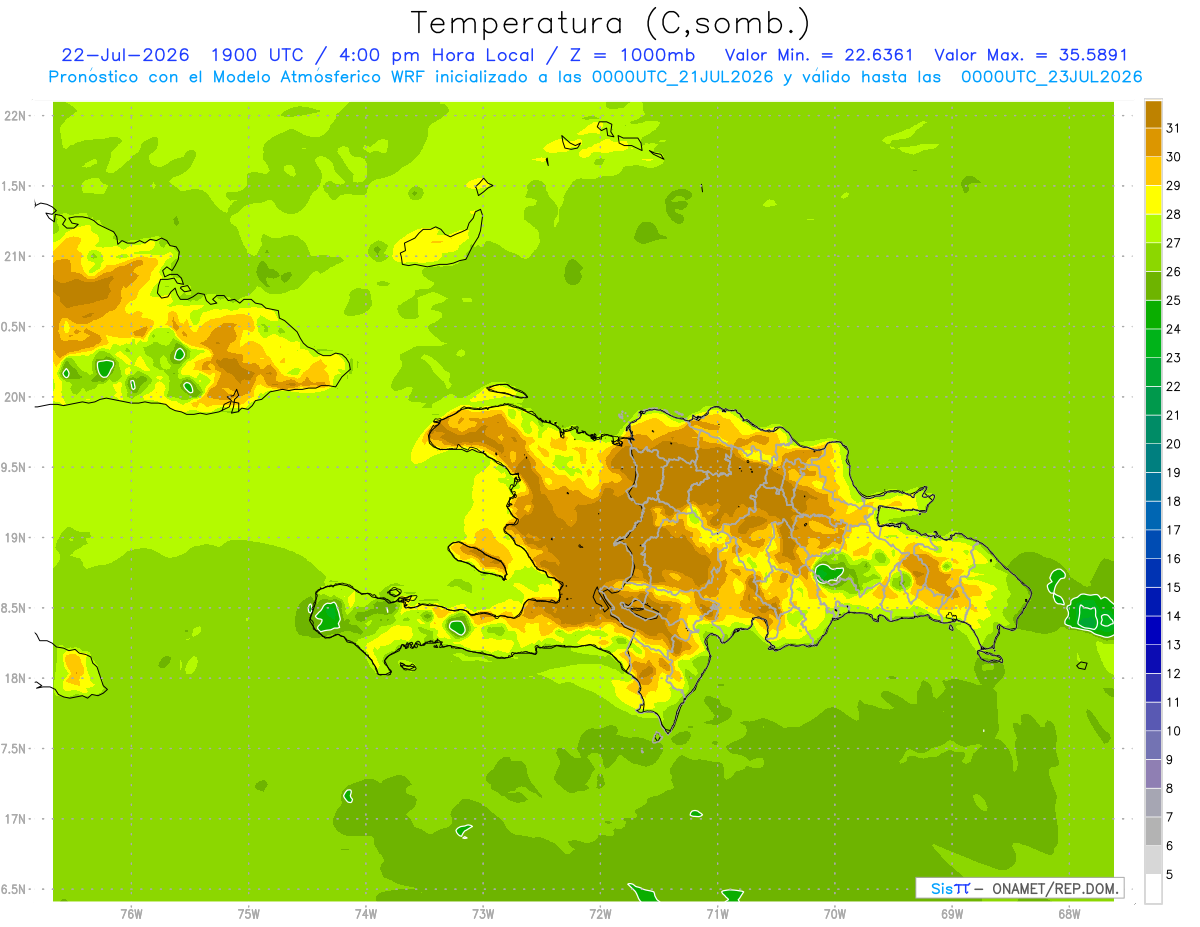
Task: Select the date text "22-Jul-2026"
Action: coord(124,55)
